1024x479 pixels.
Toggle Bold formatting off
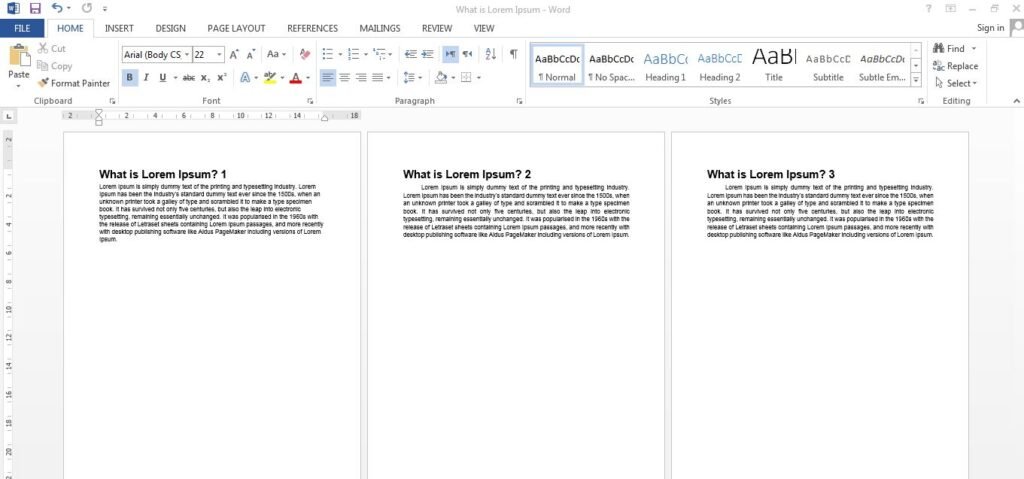pyautogui.click(x=130, y=77)
